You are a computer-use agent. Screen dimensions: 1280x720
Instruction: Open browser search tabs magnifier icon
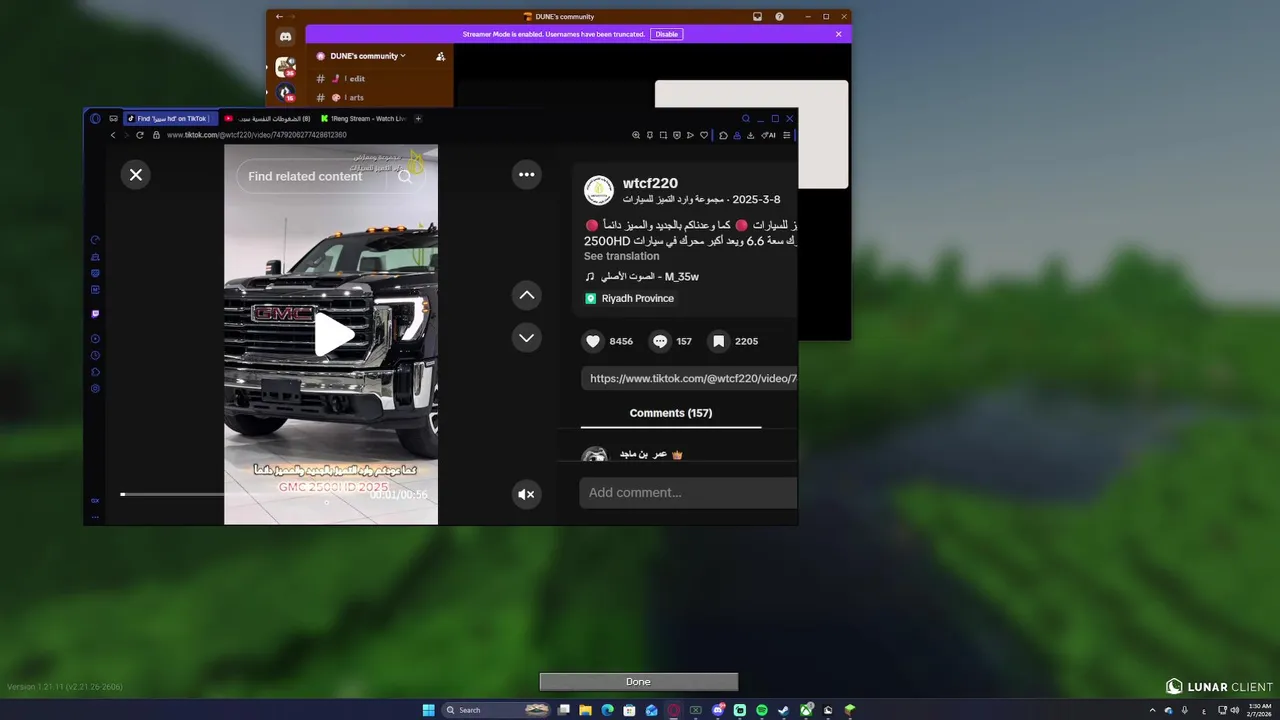(x=746, y=118)
